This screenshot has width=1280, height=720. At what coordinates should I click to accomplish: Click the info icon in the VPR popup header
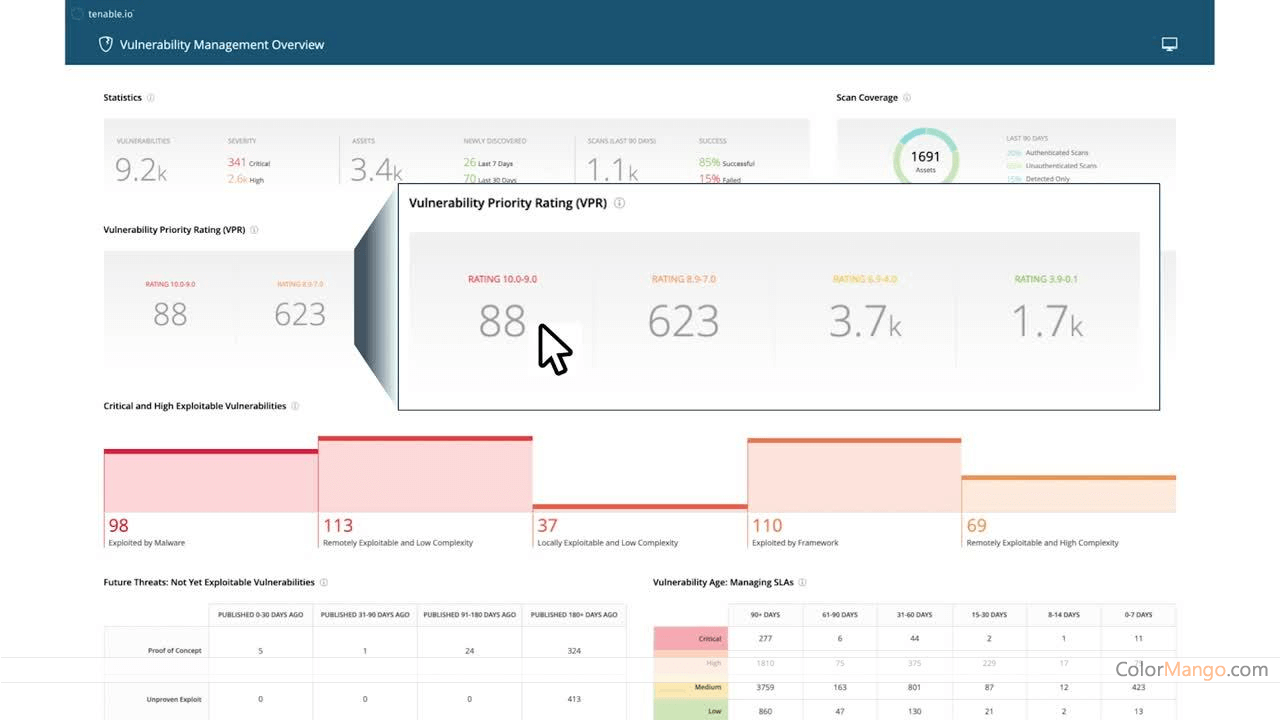[x=619, y=202]
